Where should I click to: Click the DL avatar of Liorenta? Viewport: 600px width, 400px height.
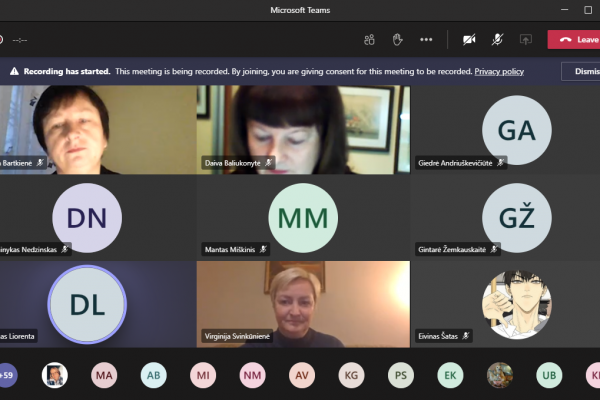point(87,305)
